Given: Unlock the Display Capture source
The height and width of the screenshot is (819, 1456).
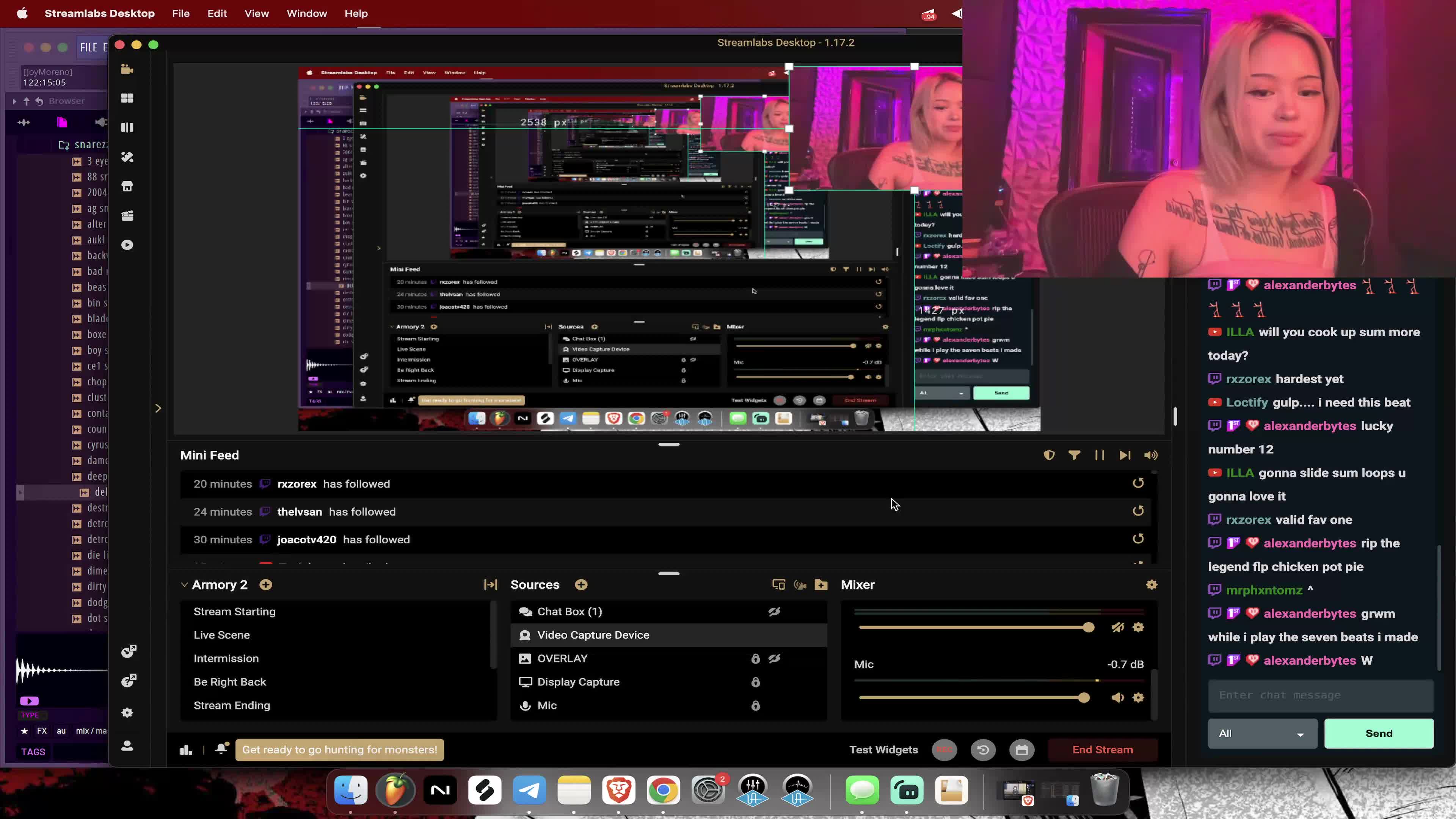Looking at the screenshot, I should point(756,682).
